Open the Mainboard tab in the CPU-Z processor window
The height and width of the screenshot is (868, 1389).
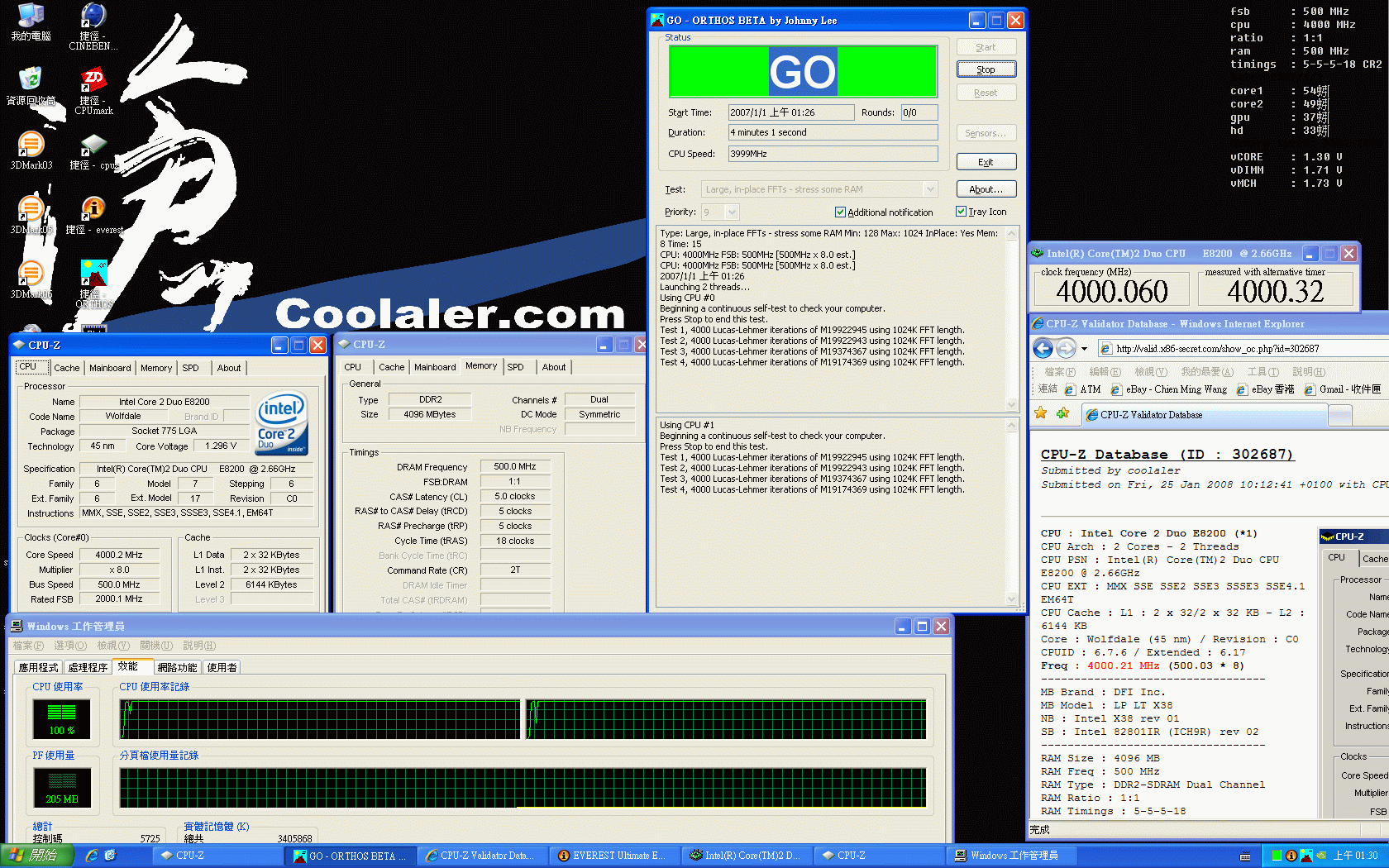pyautogui.click(x=110, y=368)
